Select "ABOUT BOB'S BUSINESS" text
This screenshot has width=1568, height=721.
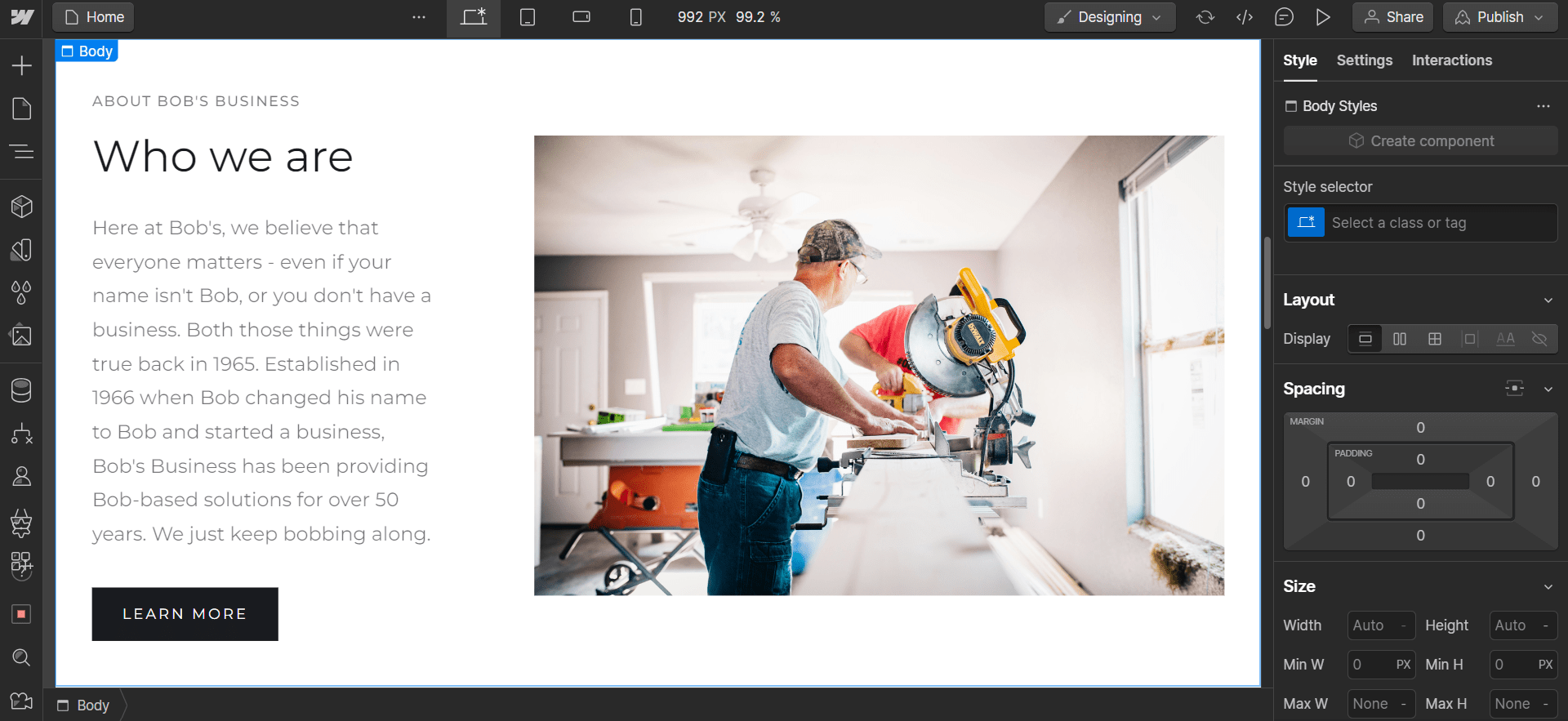(x=196, y=101)
